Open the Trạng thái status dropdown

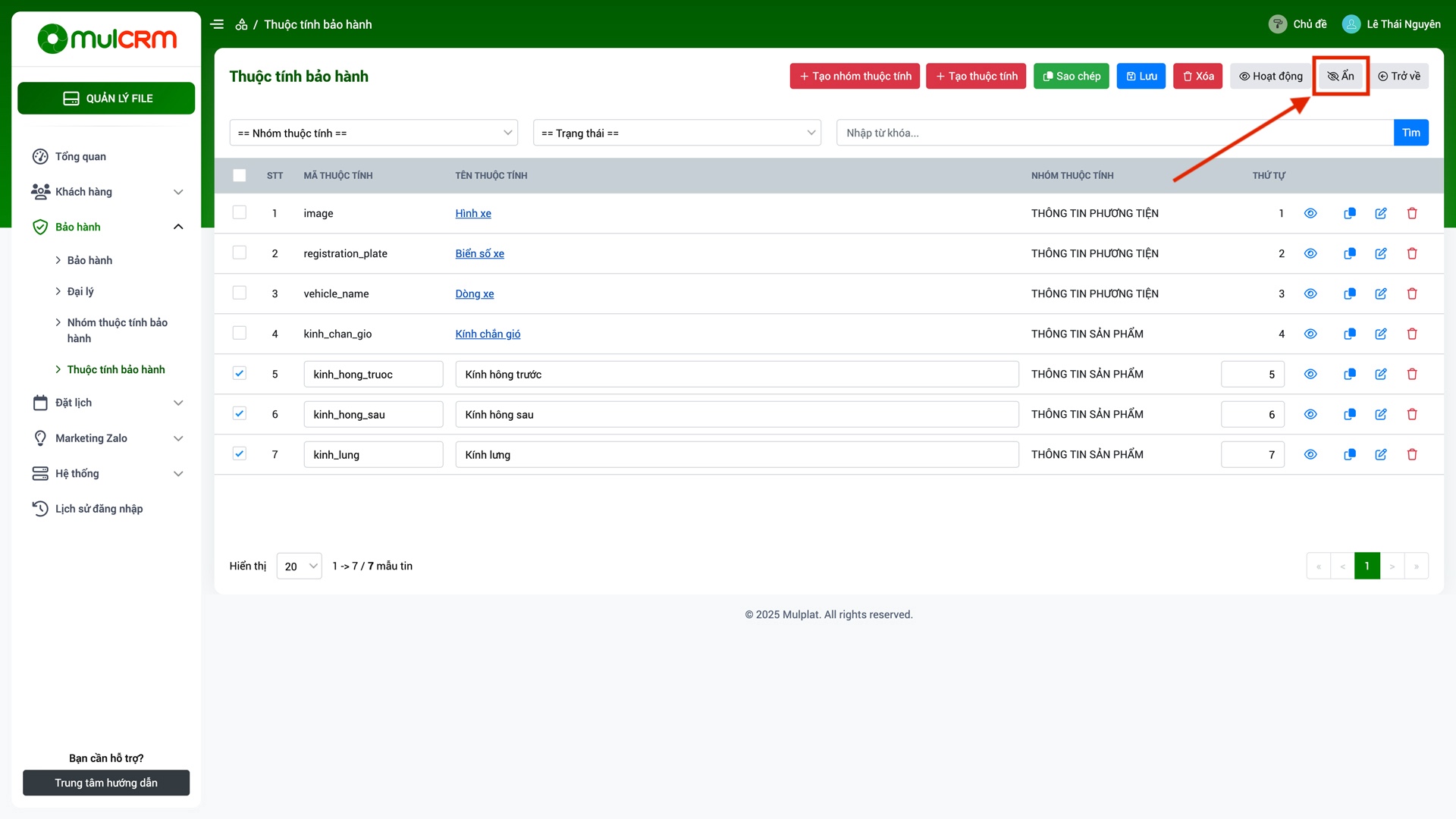pyautogui.click(x=676, y=133)
